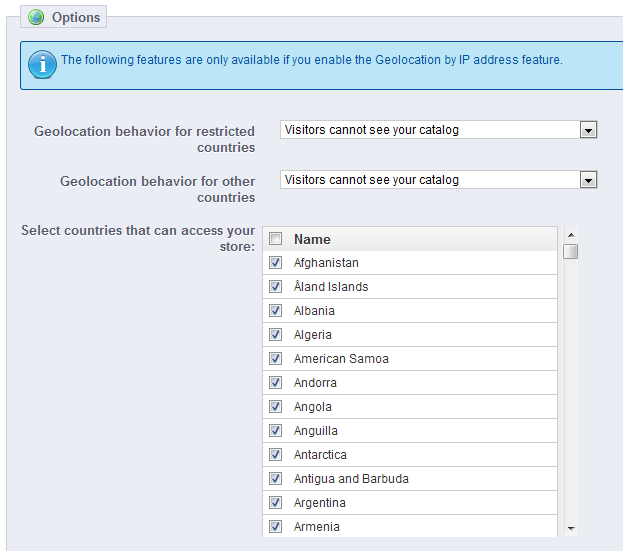The width and height of the screenshot is (623, 551).
Task: Select the Angola country name
Action: (313, 407)
